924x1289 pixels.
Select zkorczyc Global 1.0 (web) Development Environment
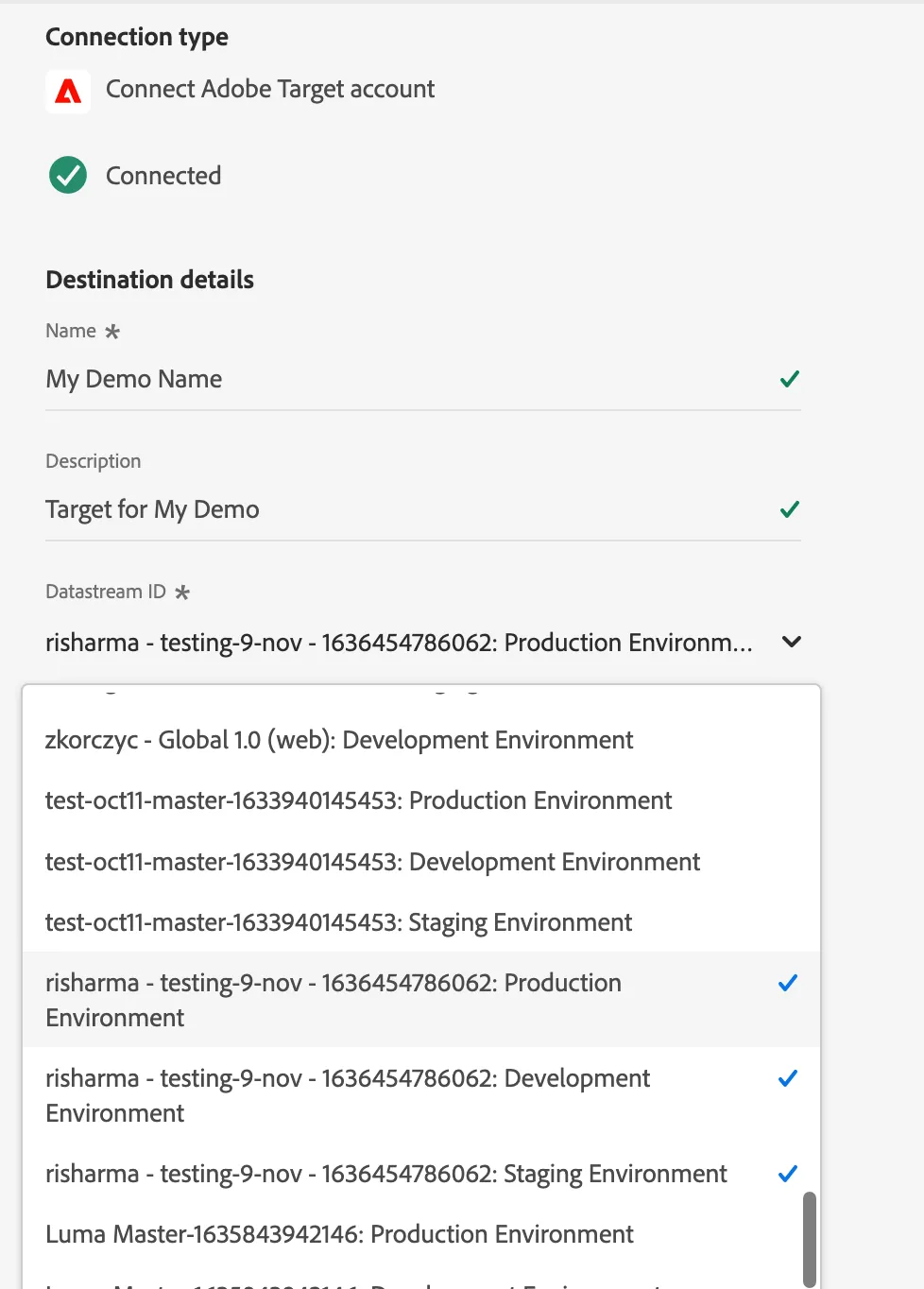[x=421, y=740]
